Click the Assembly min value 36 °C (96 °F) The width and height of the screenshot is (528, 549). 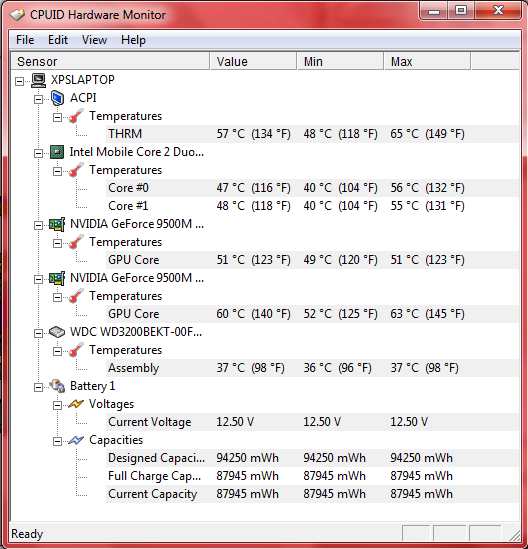[x=337, y=368]
